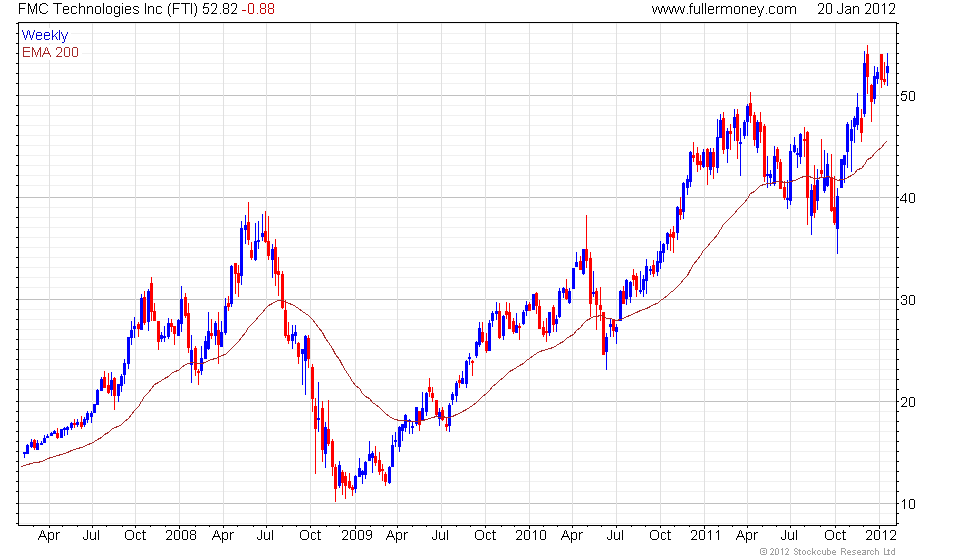Image resolution: width=980 pixels, height=560 pixels.
Task: Click the 2012 year axis label
Action: (881, 536)
